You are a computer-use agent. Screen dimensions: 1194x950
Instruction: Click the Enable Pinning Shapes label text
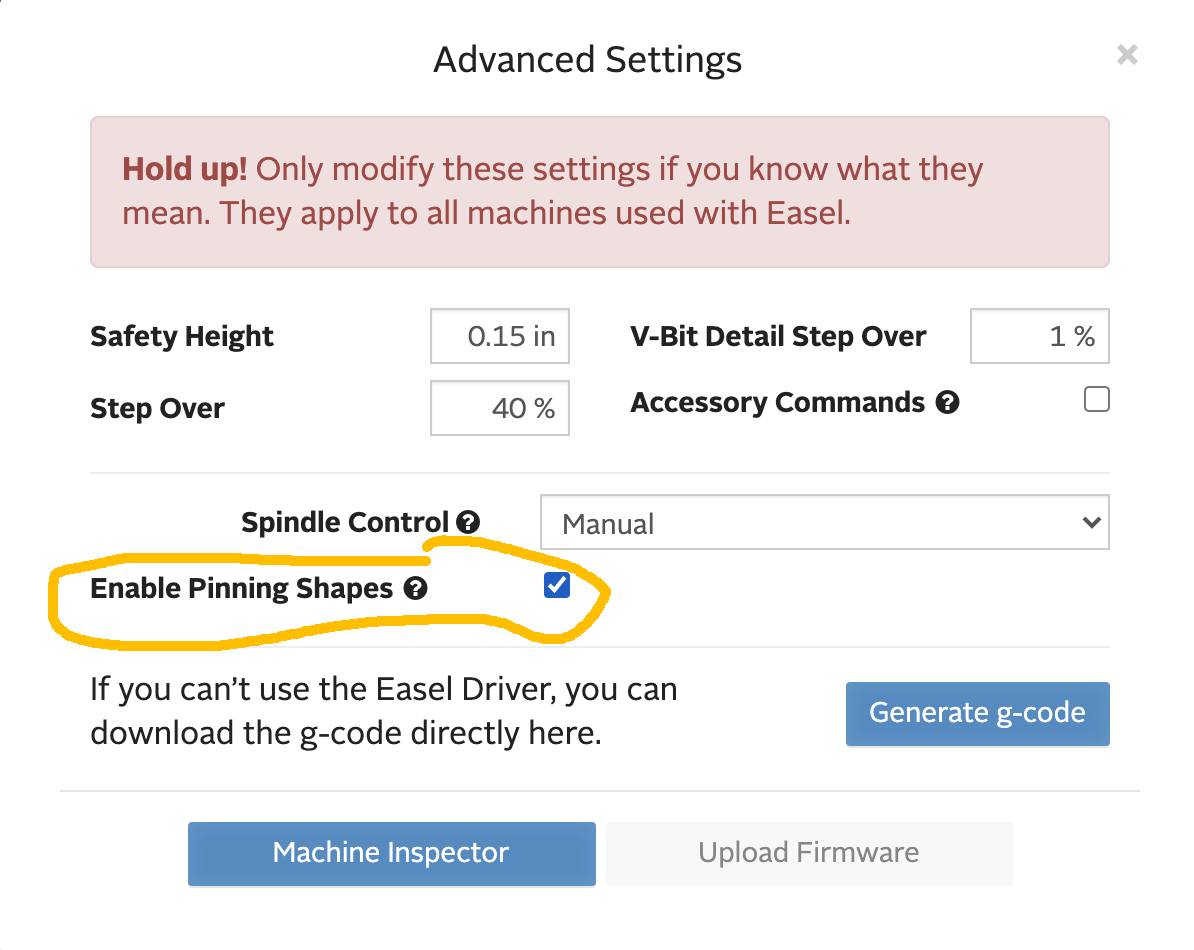[x=241, y=589]
